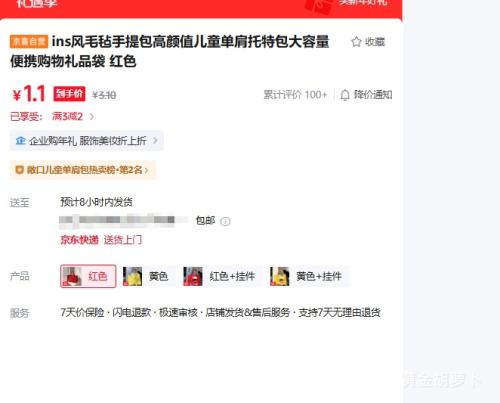
Task: Select the 黄色 product option
Action: click(x=149, y=276)
